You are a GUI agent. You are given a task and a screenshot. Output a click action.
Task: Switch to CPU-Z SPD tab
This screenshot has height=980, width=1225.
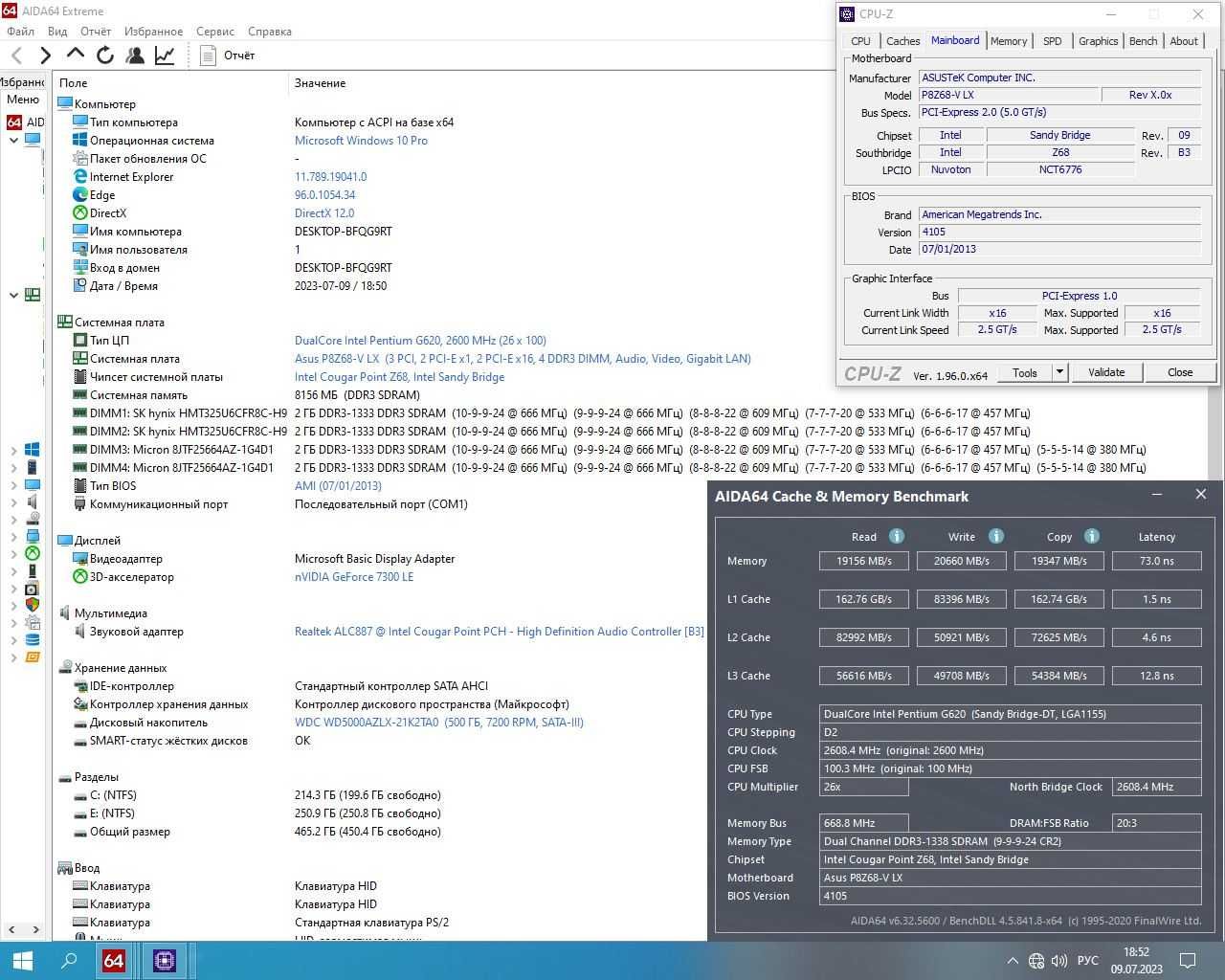pos(1052,41)
